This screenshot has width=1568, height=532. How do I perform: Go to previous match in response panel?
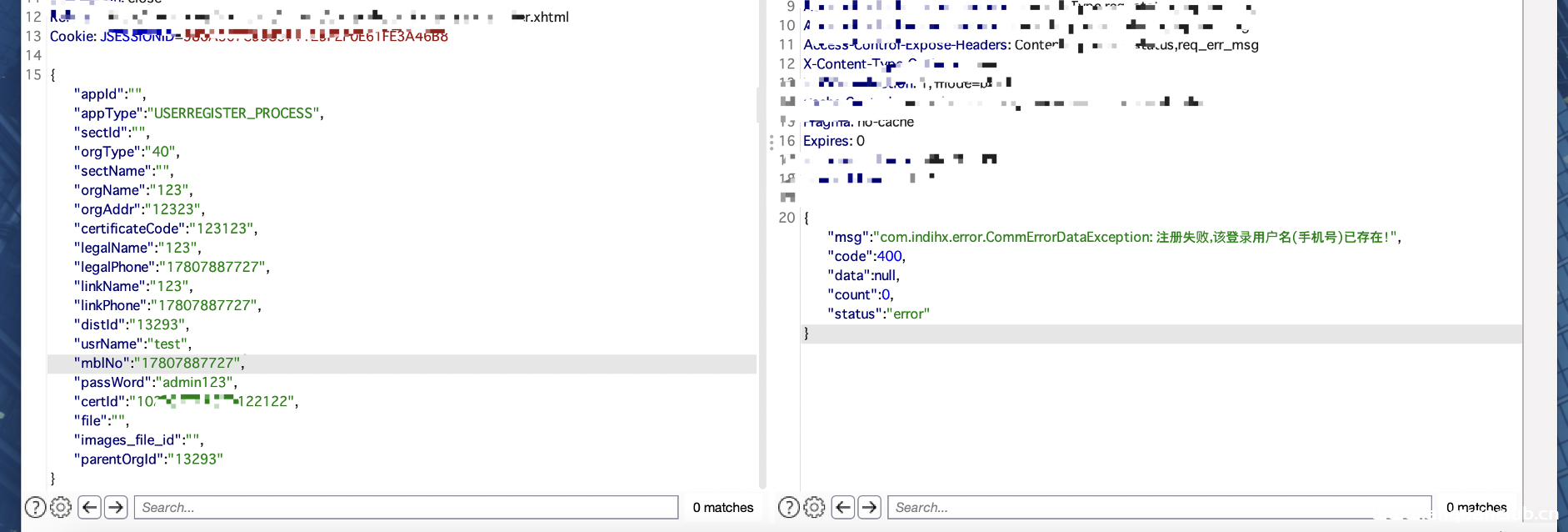coord(843,507)
